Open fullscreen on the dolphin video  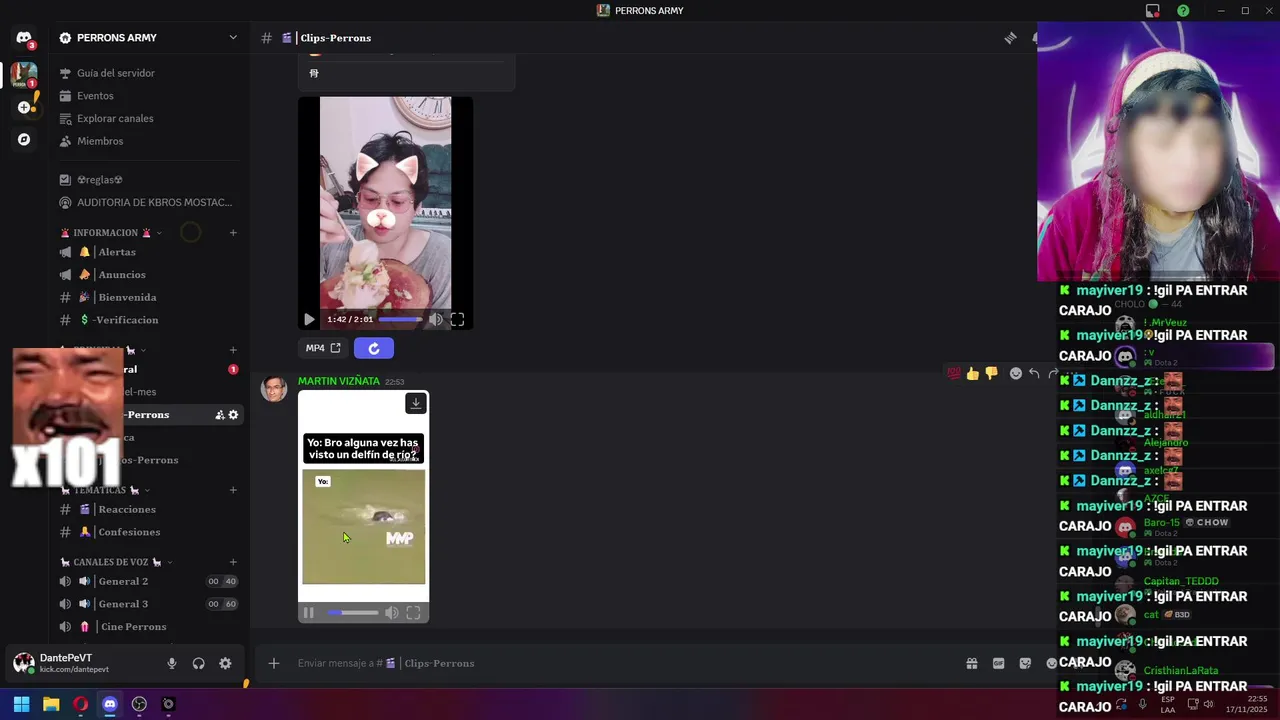[413, 613]
